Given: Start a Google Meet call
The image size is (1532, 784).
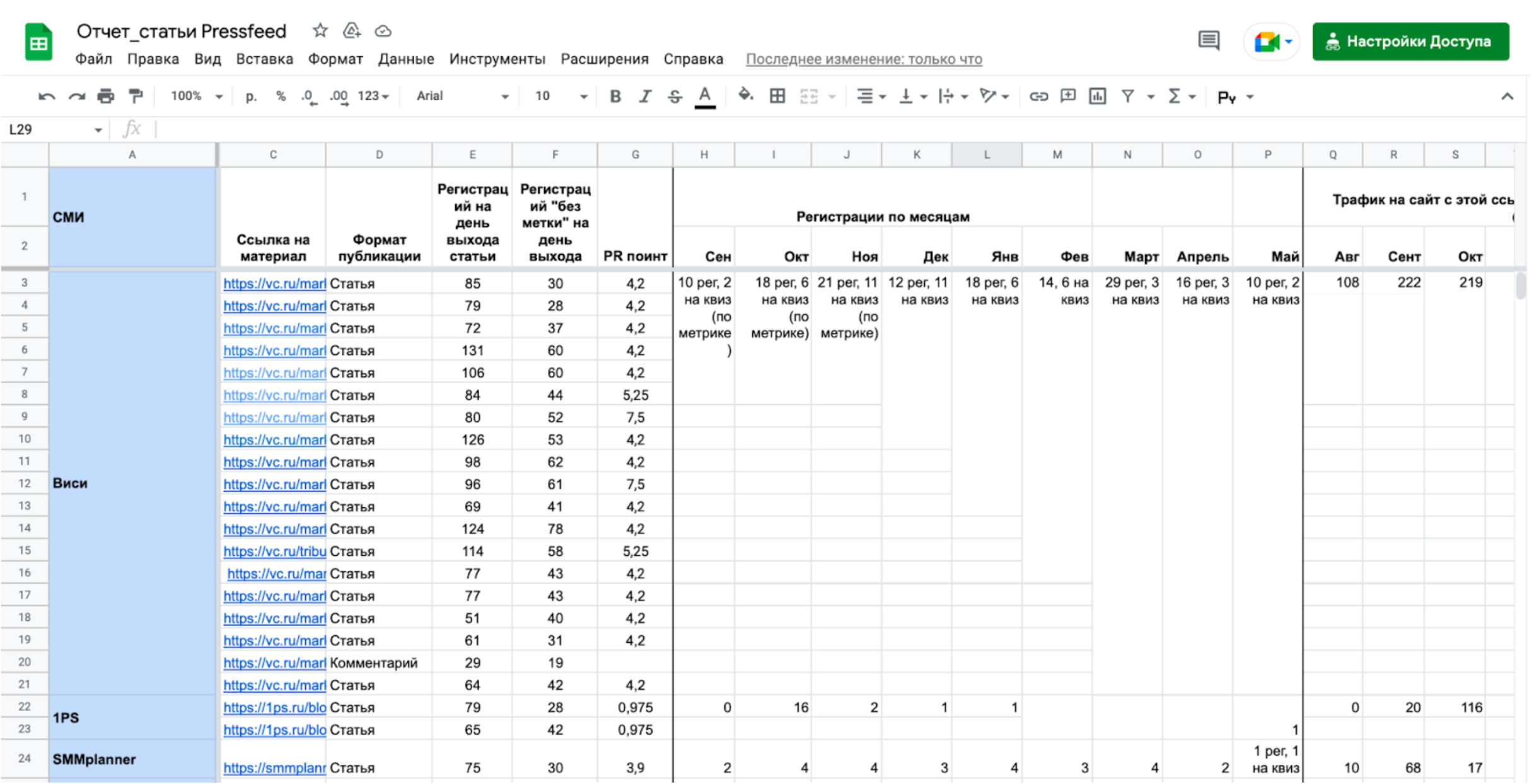Looking at the screenshot, I should tap(1271, 42).
